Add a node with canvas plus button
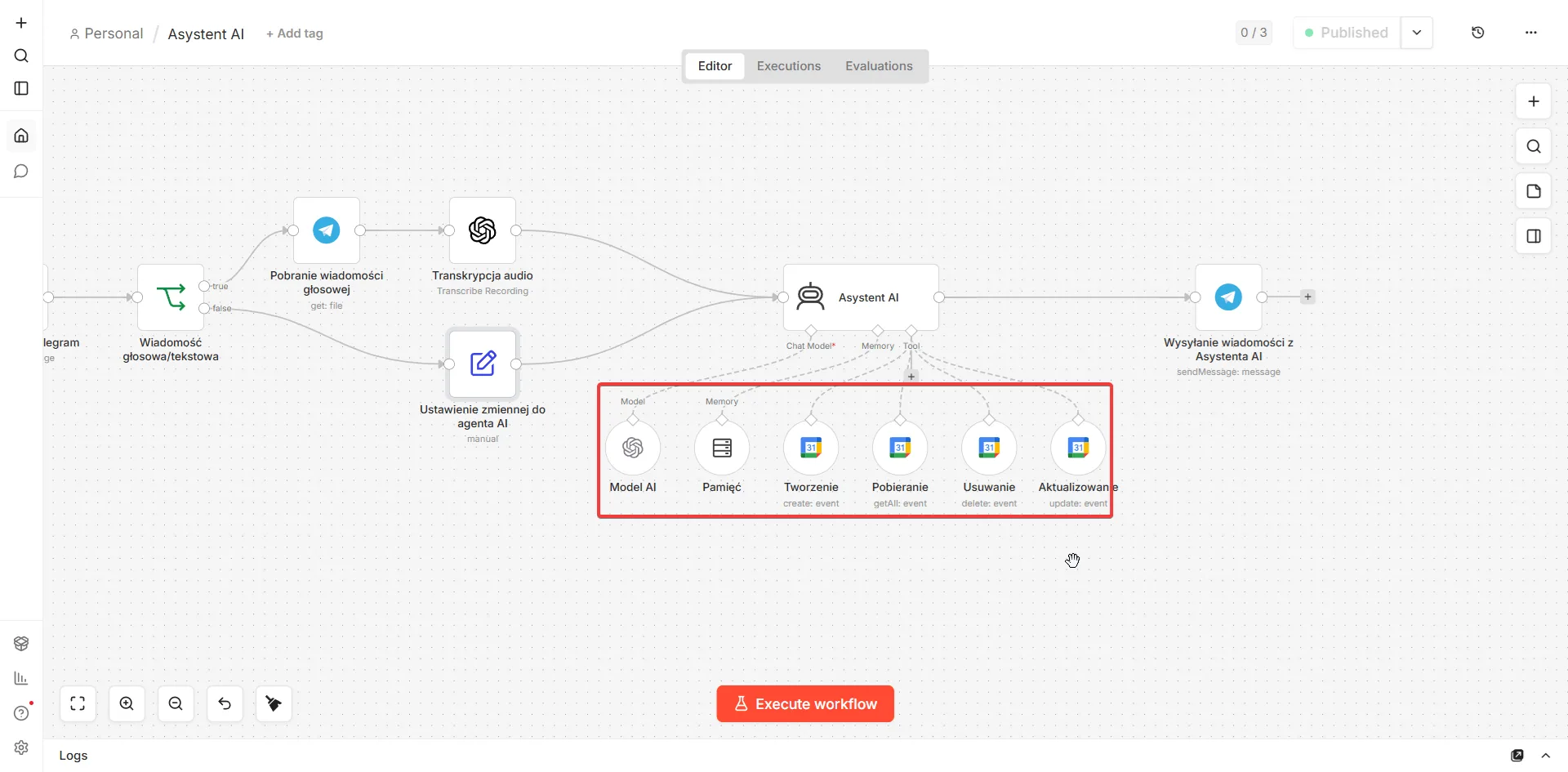1568x772 pixels. (1533, 101)
